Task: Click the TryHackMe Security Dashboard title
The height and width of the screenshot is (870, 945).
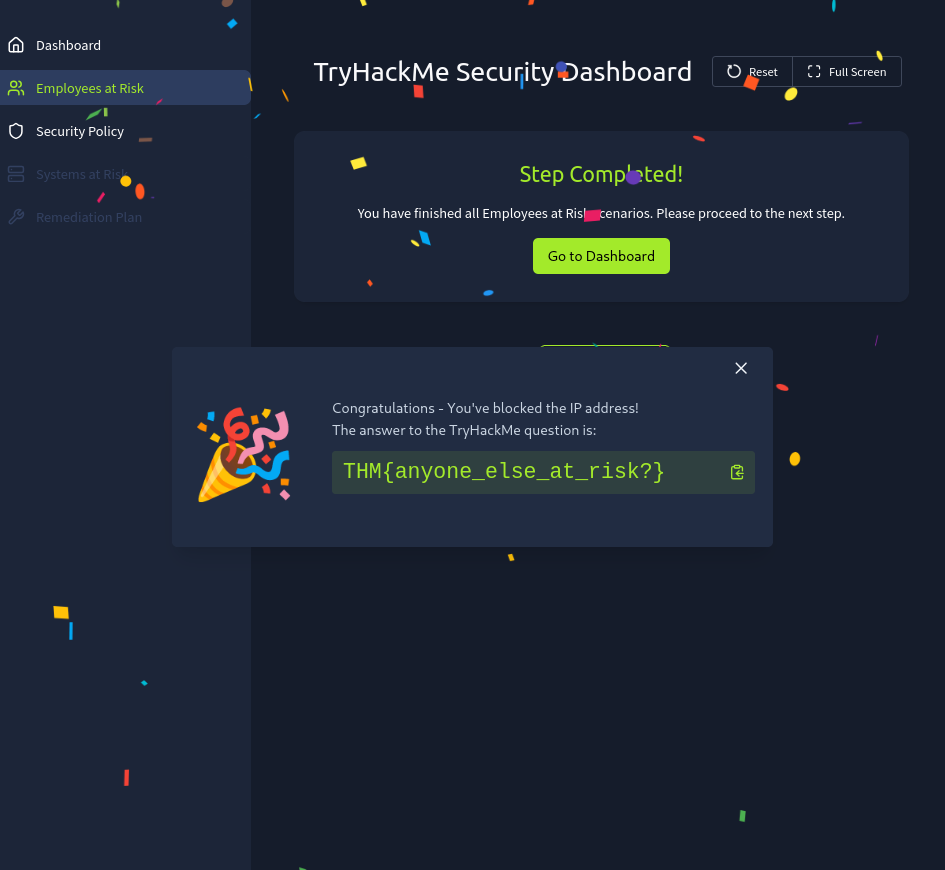Action: point(503,72)
